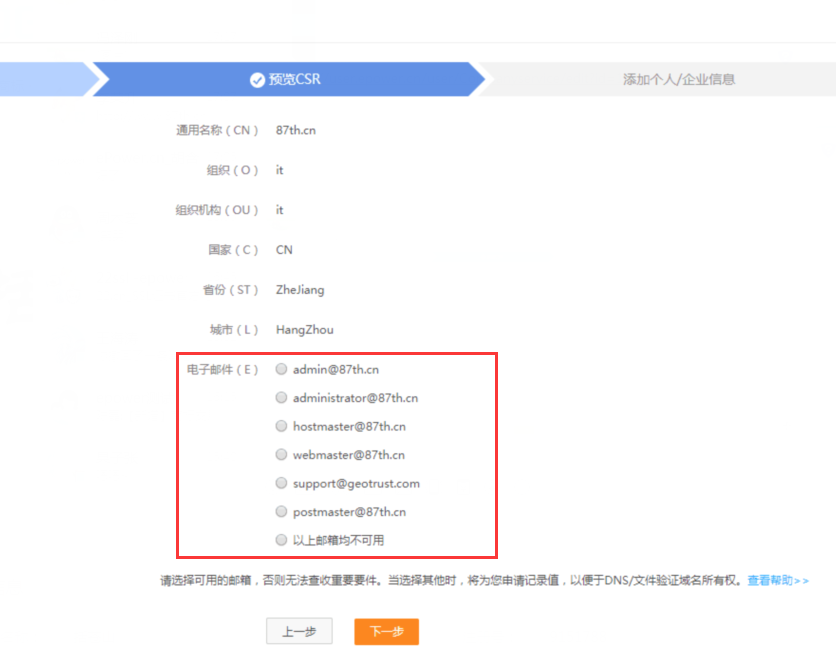Click the checkmark icon on the 预览CSR step
836x659 pixels.
tap(256, 79)
